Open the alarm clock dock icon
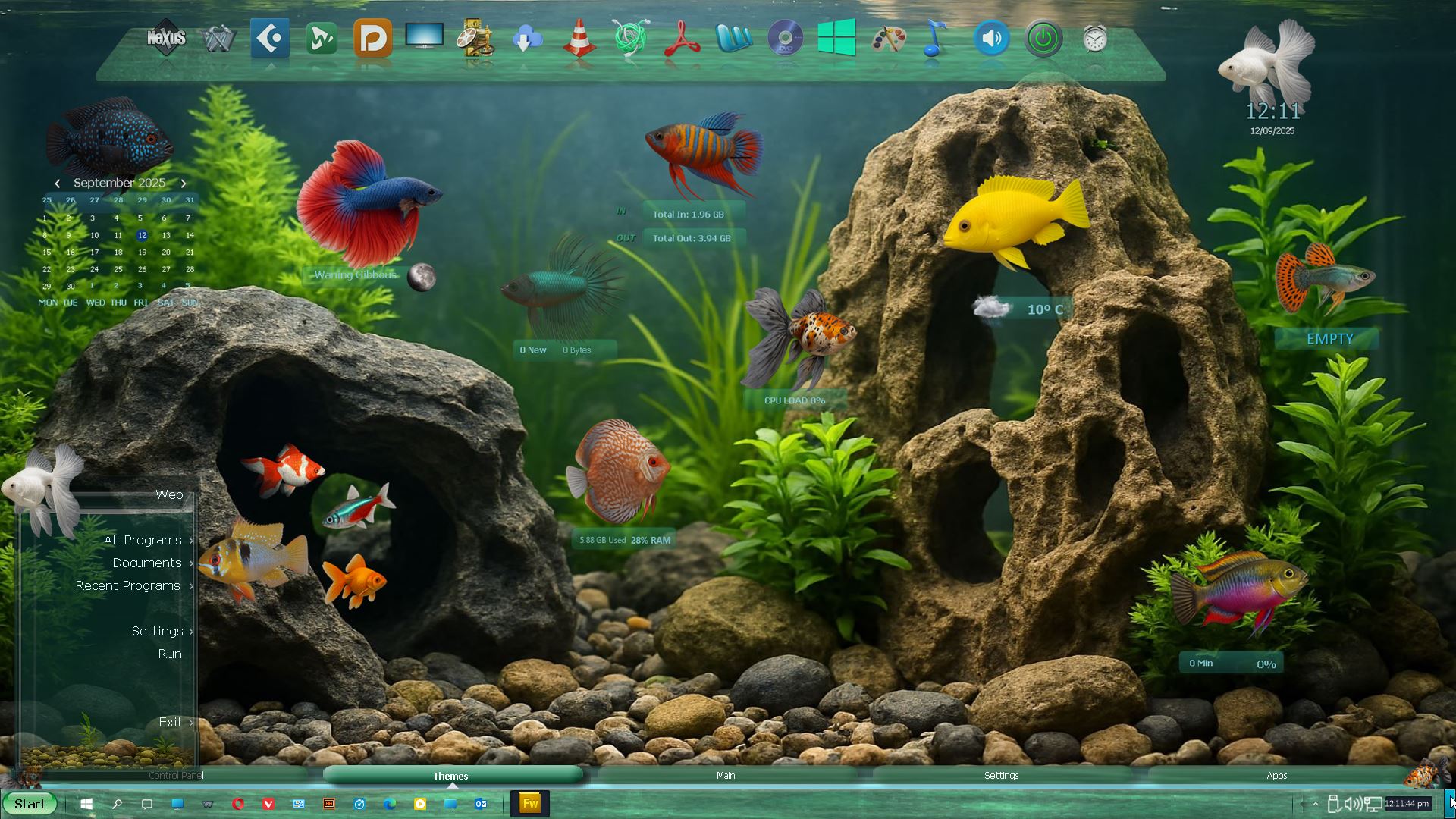 pos(1094,39)
